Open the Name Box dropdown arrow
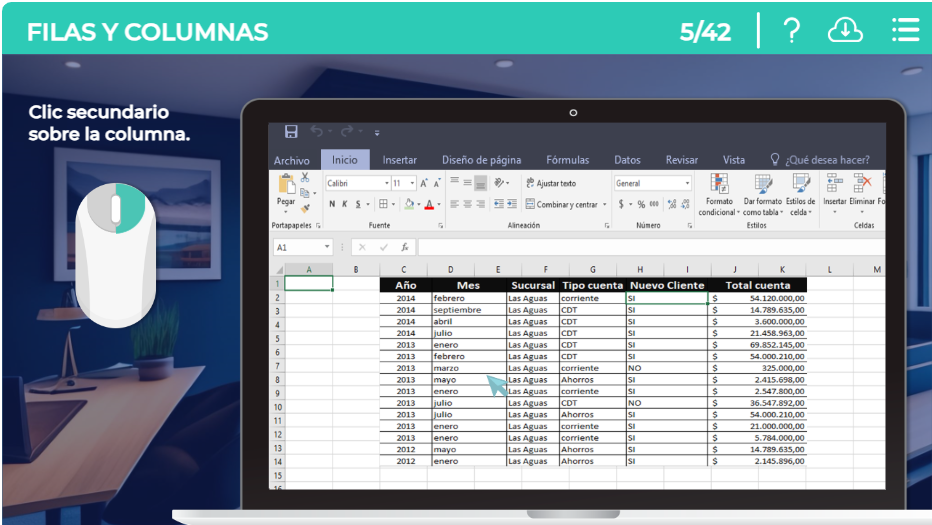Image resolution: width=932 pixels, height=525 pixels. click(x=327, y=247)
